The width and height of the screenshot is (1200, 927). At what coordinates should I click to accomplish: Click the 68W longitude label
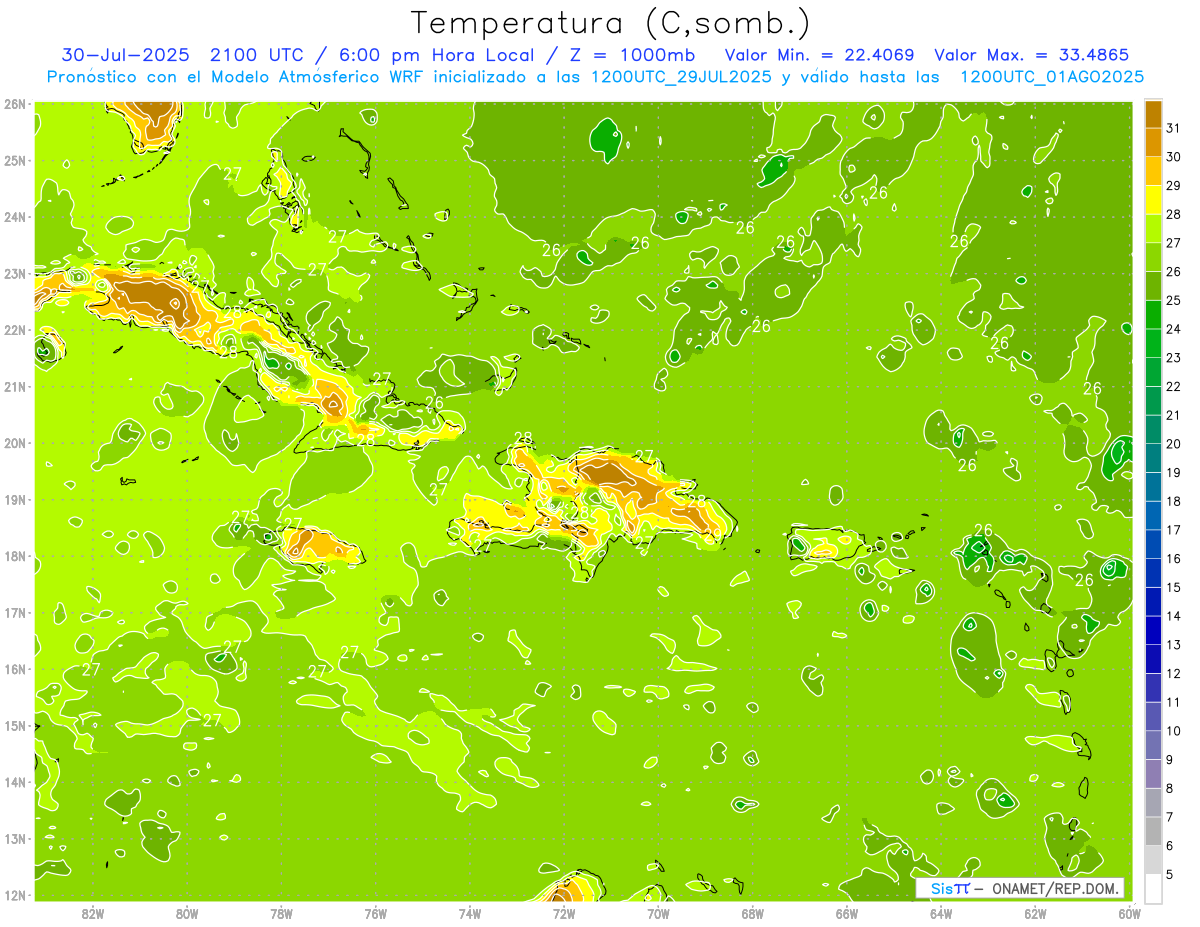[753, 913]
